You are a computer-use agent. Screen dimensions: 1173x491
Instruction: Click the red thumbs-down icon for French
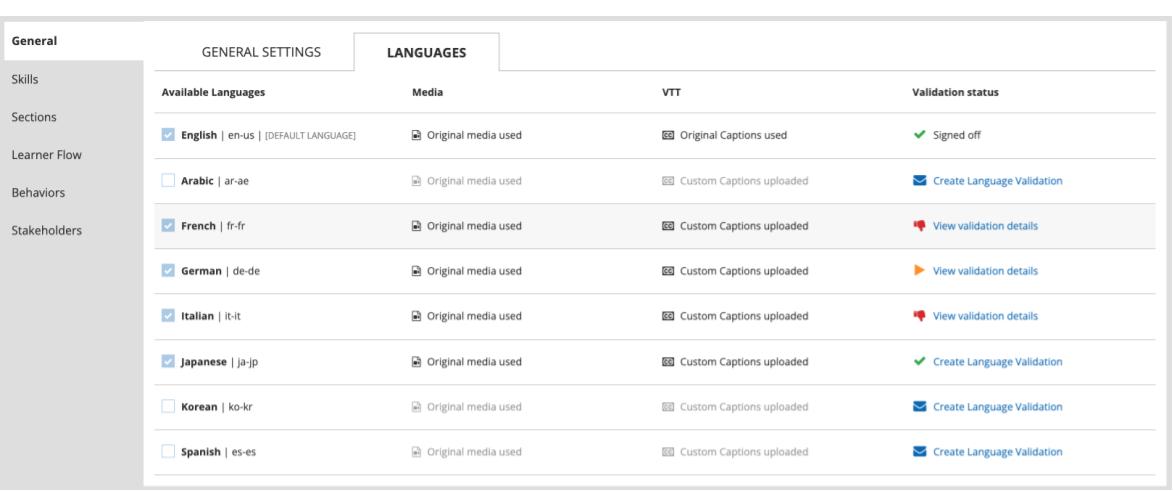click(x=919, y=226)
